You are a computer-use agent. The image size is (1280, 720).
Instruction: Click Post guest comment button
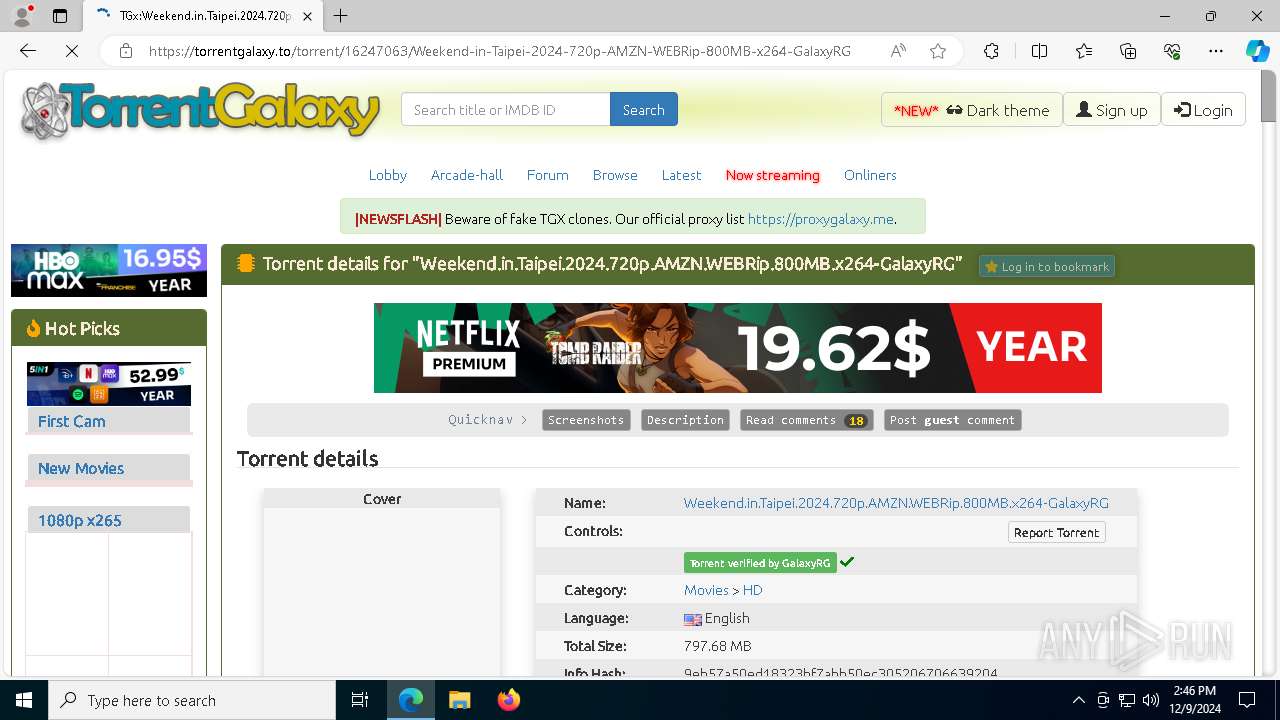click(x=952, y=420)
